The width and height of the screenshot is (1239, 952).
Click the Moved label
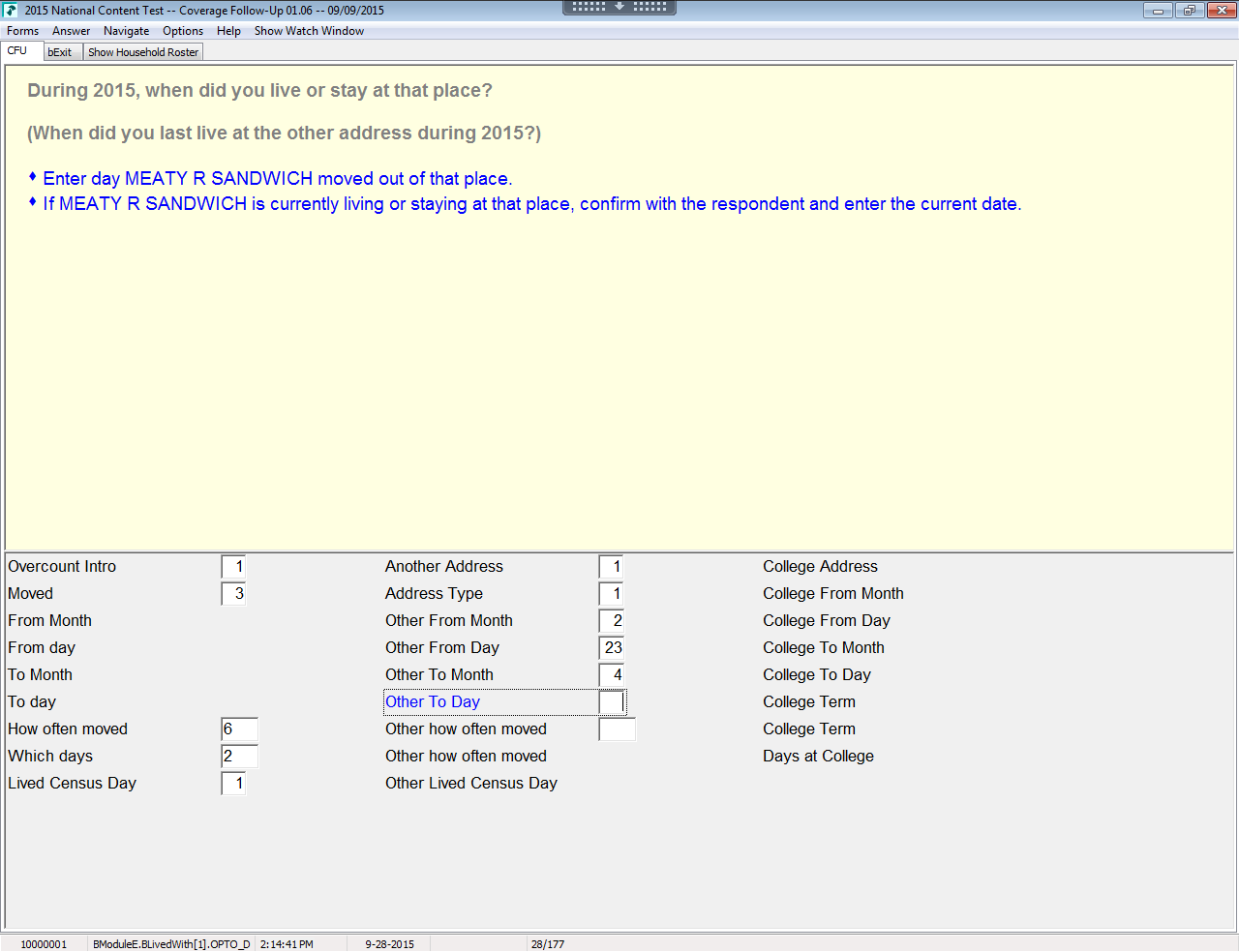[x=30, y=594]
